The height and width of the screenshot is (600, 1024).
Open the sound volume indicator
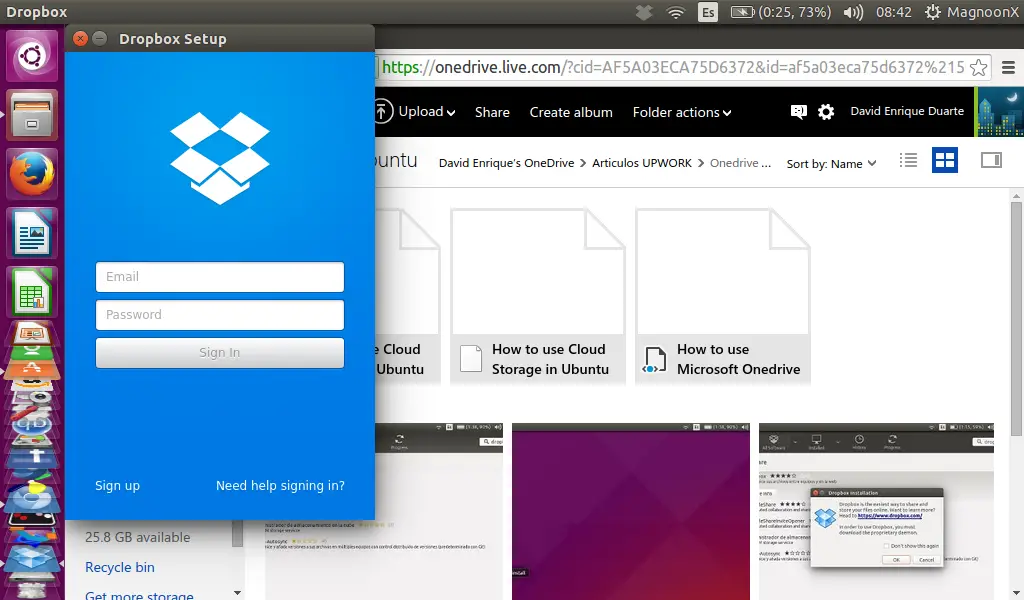[853, 12]
